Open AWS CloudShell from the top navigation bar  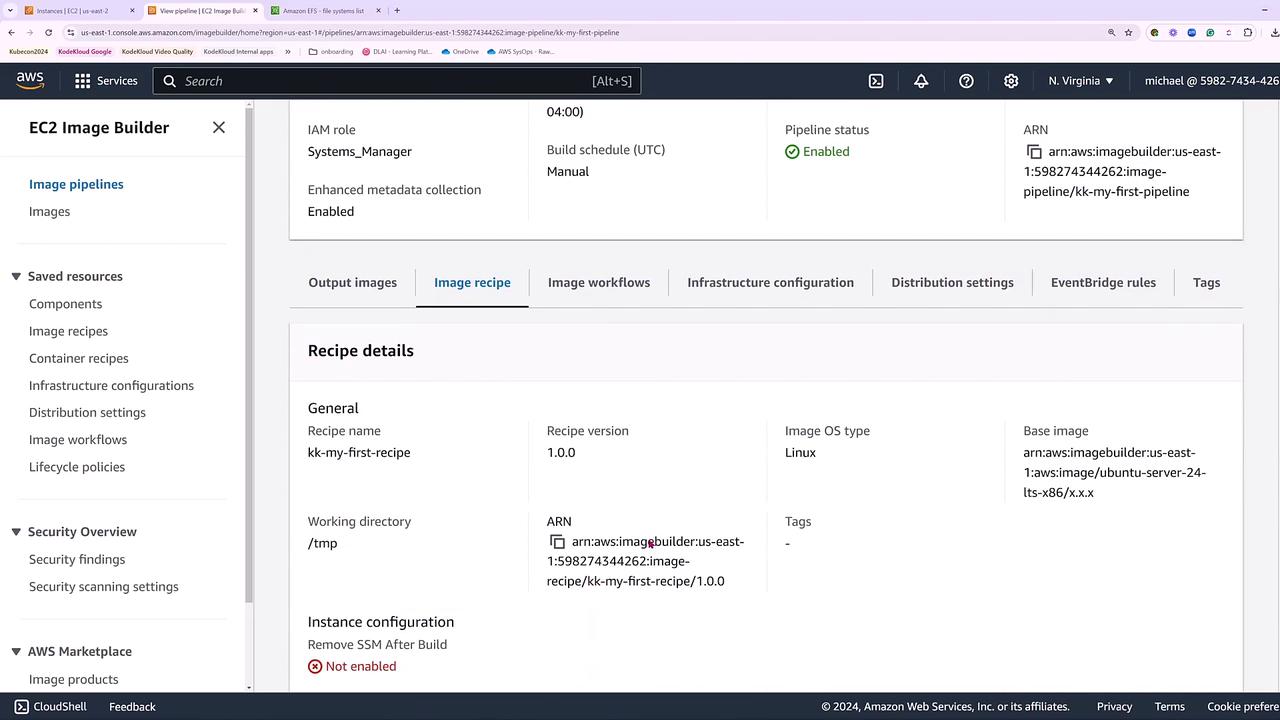(876, 81)
